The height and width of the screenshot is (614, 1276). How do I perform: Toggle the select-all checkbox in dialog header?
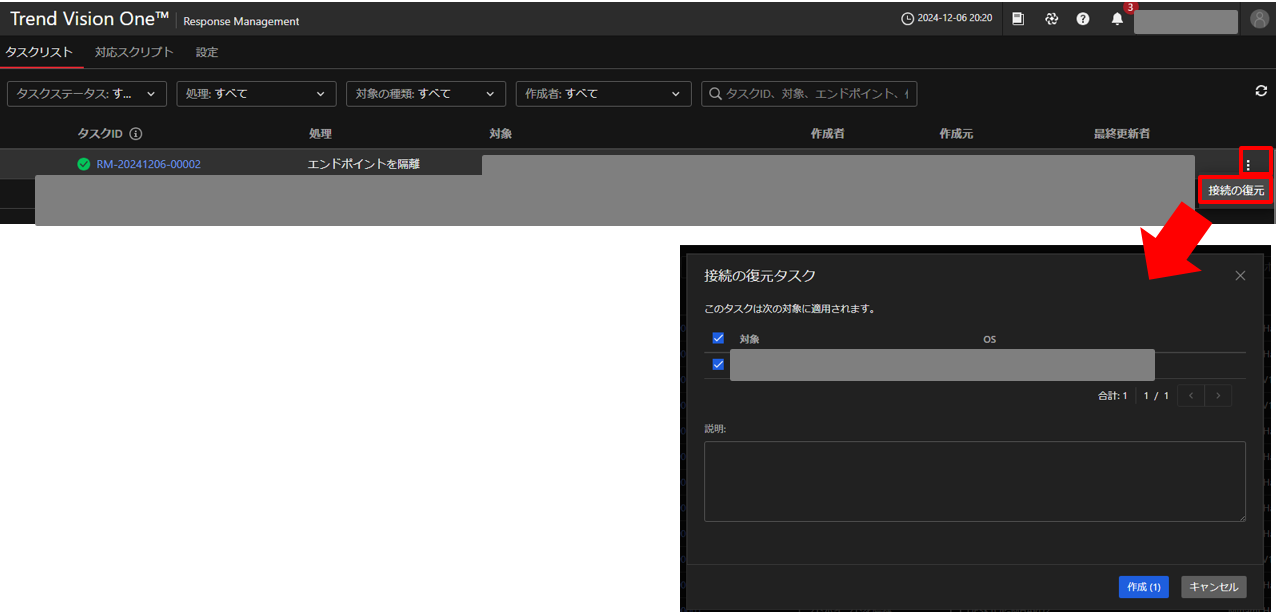pos(718,338)
